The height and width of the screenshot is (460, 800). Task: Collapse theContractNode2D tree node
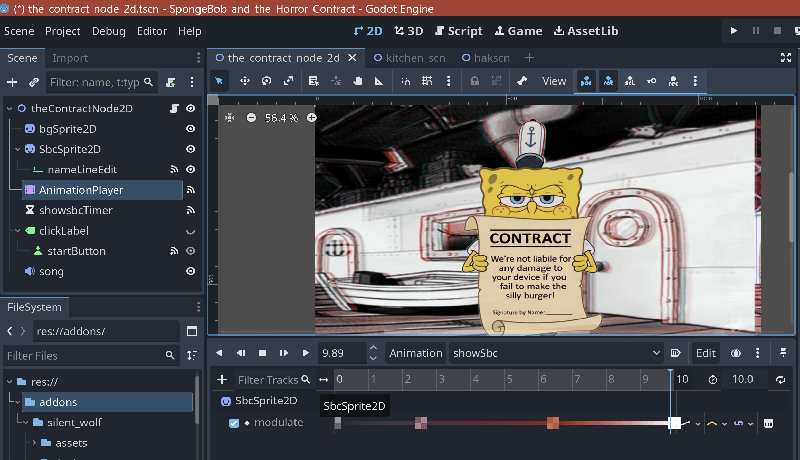9,108
